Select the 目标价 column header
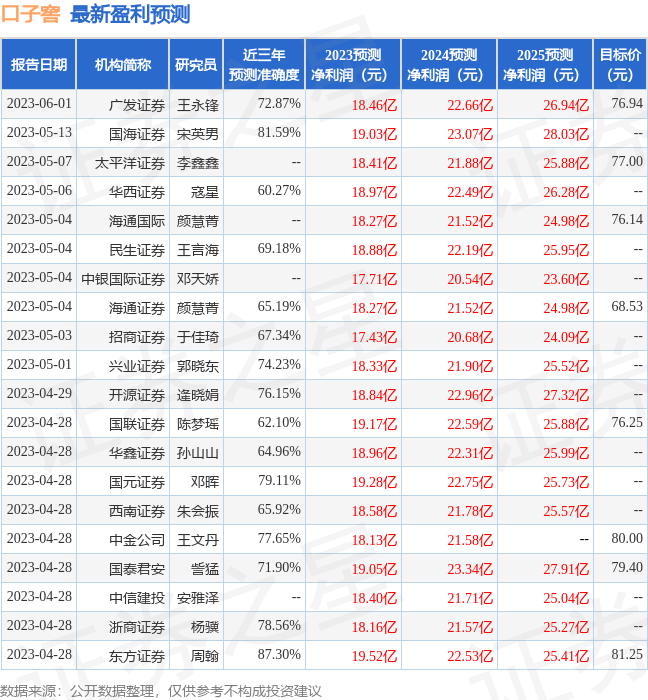The height and width of the screenshot is (700, 648). pos(620,65)
